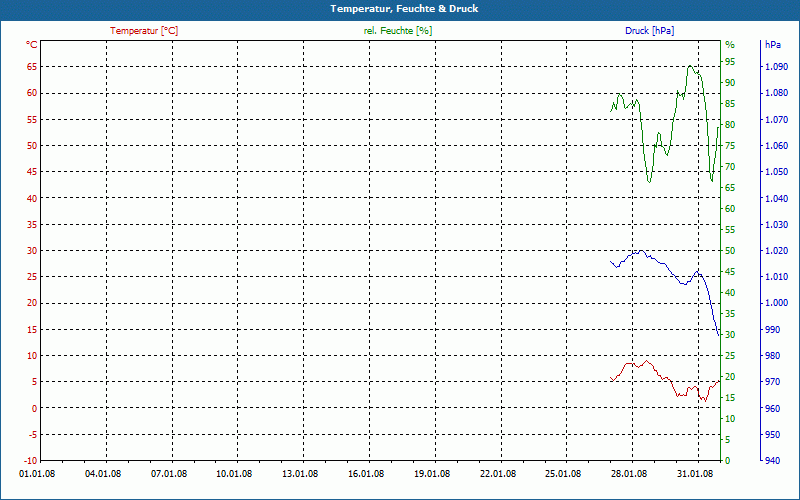Click the '04.01.08' date label
This screenshot has height=500, width=800.
pyautogui.click(x=103, y=473)
